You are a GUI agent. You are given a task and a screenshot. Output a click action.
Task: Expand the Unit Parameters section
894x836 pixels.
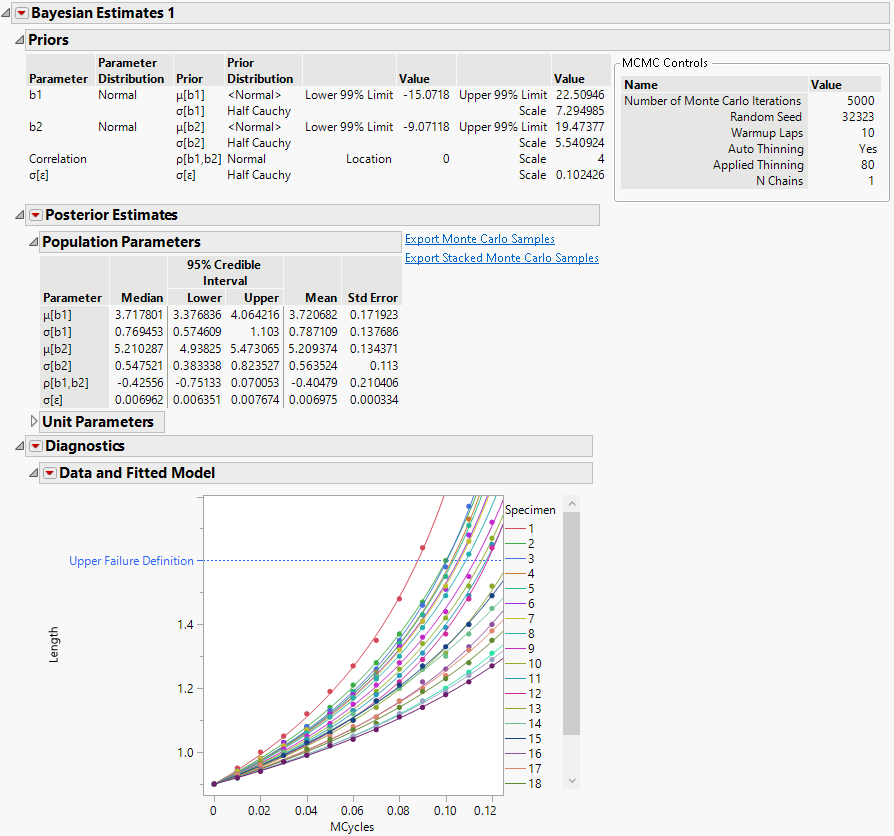[x=33, y=422]
